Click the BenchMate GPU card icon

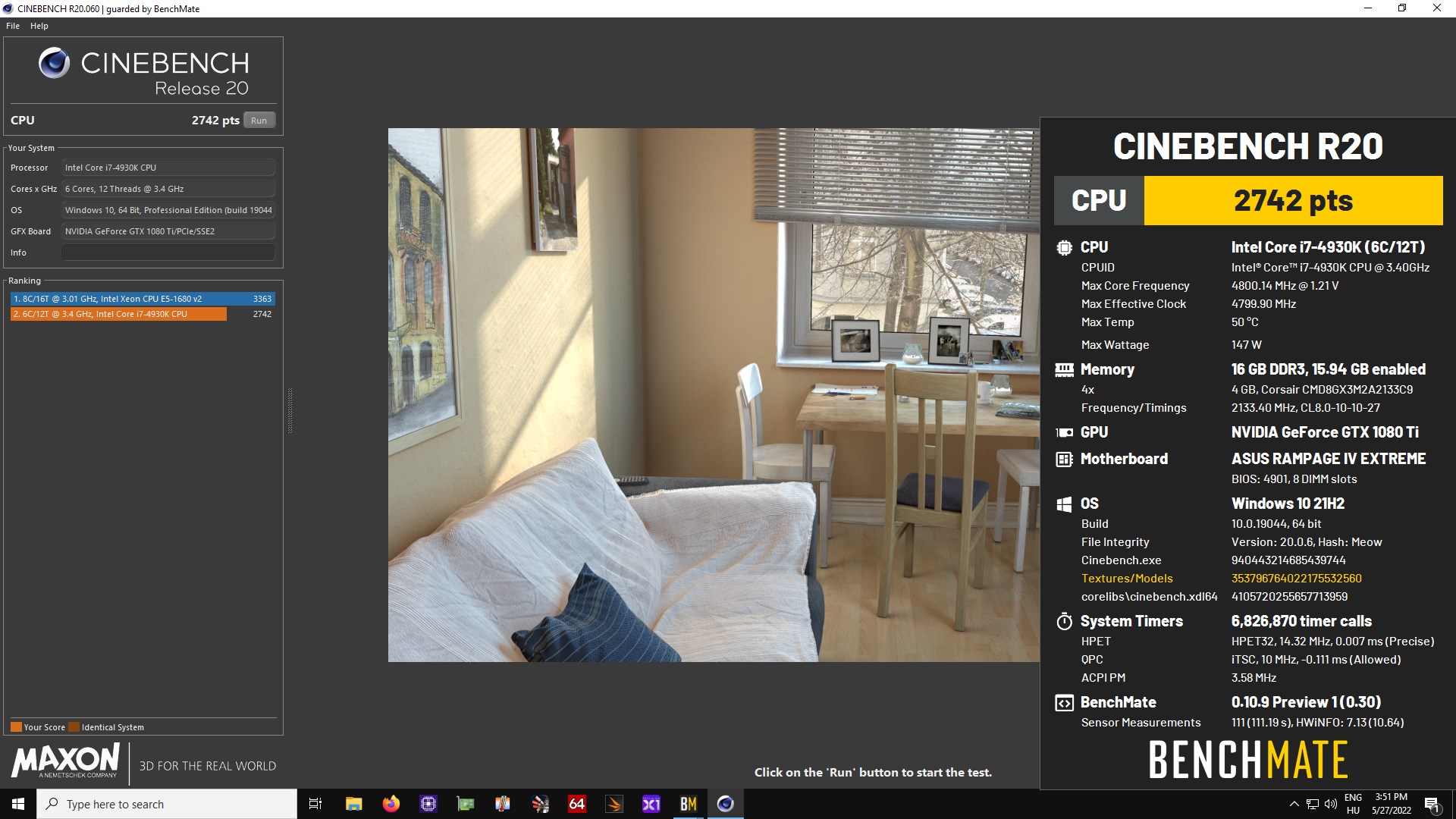click(1064, 433)
